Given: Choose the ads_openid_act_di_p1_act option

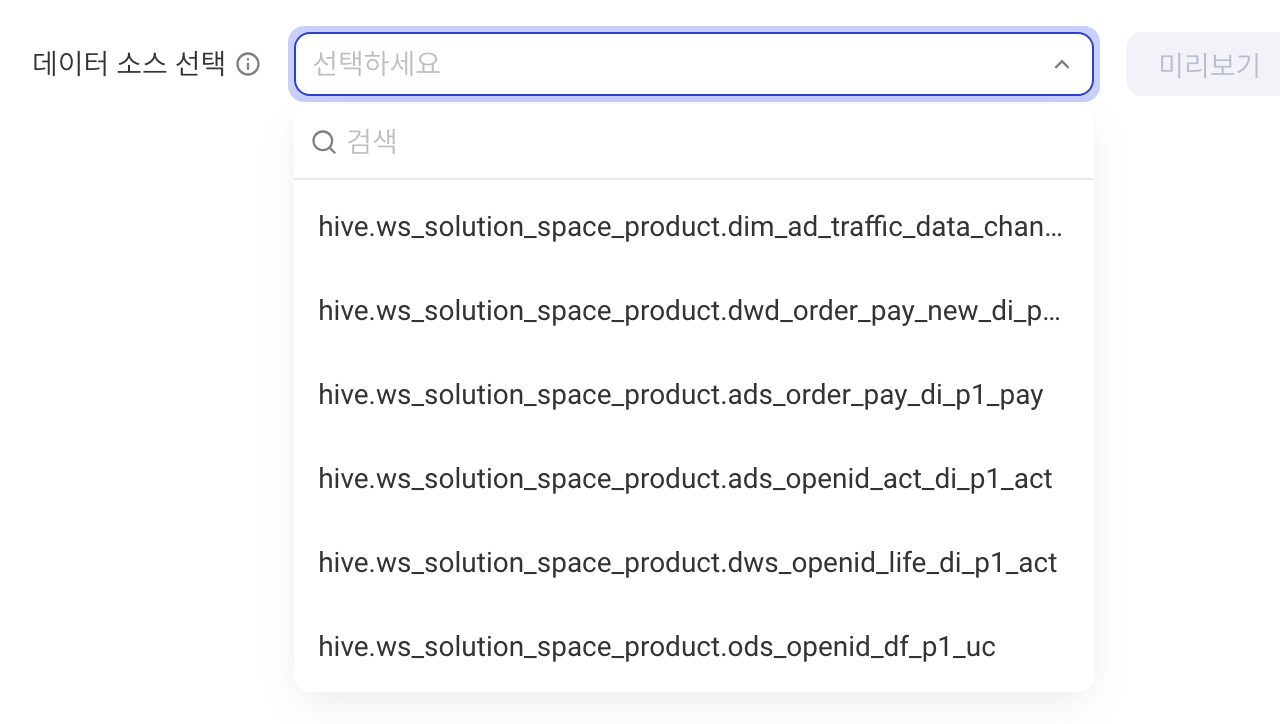Looking at the screenshot, I should 694,479.
